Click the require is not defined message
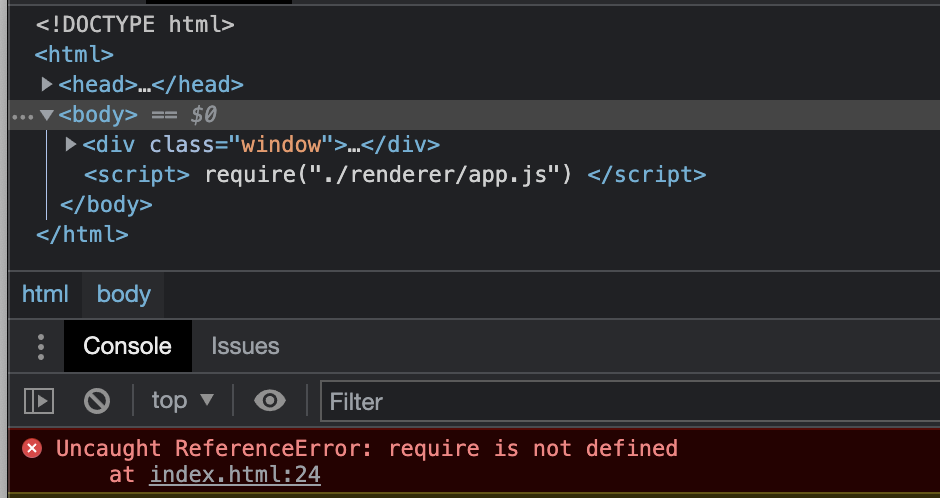Screen dimensions: 940x498 (x=367, y=448)
